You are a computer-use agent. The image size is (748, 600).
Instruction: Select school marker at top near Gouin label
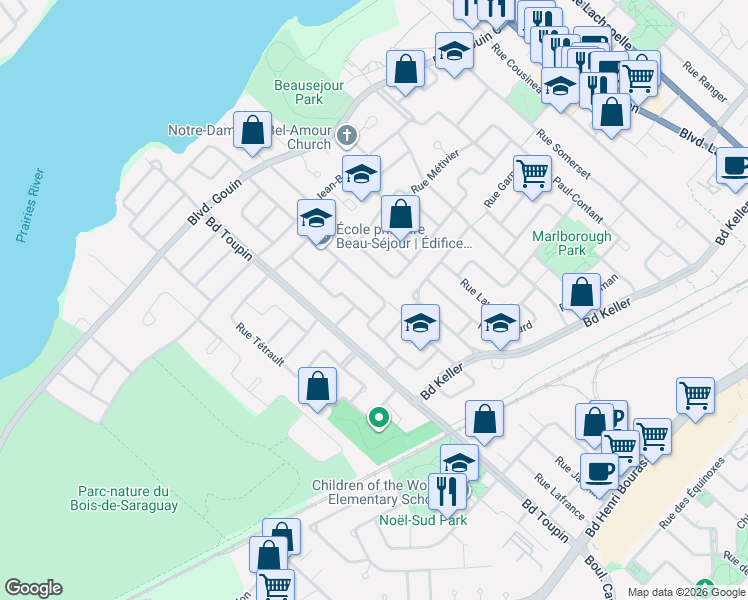pyautogui.click(x=455, y=54)
